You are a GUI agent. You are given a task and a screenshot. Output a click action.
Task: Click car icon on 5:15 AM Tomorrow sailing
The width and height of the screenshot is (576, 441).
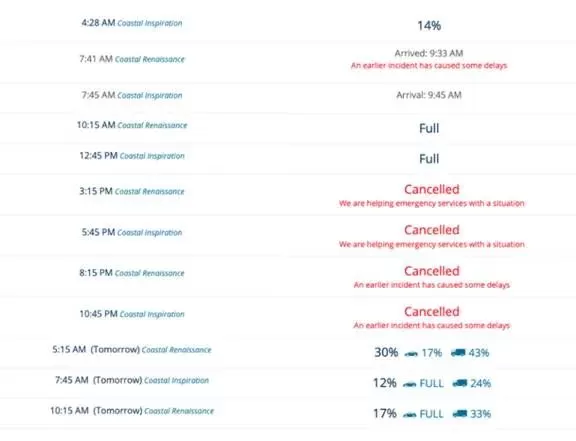(x=411, y=354)
